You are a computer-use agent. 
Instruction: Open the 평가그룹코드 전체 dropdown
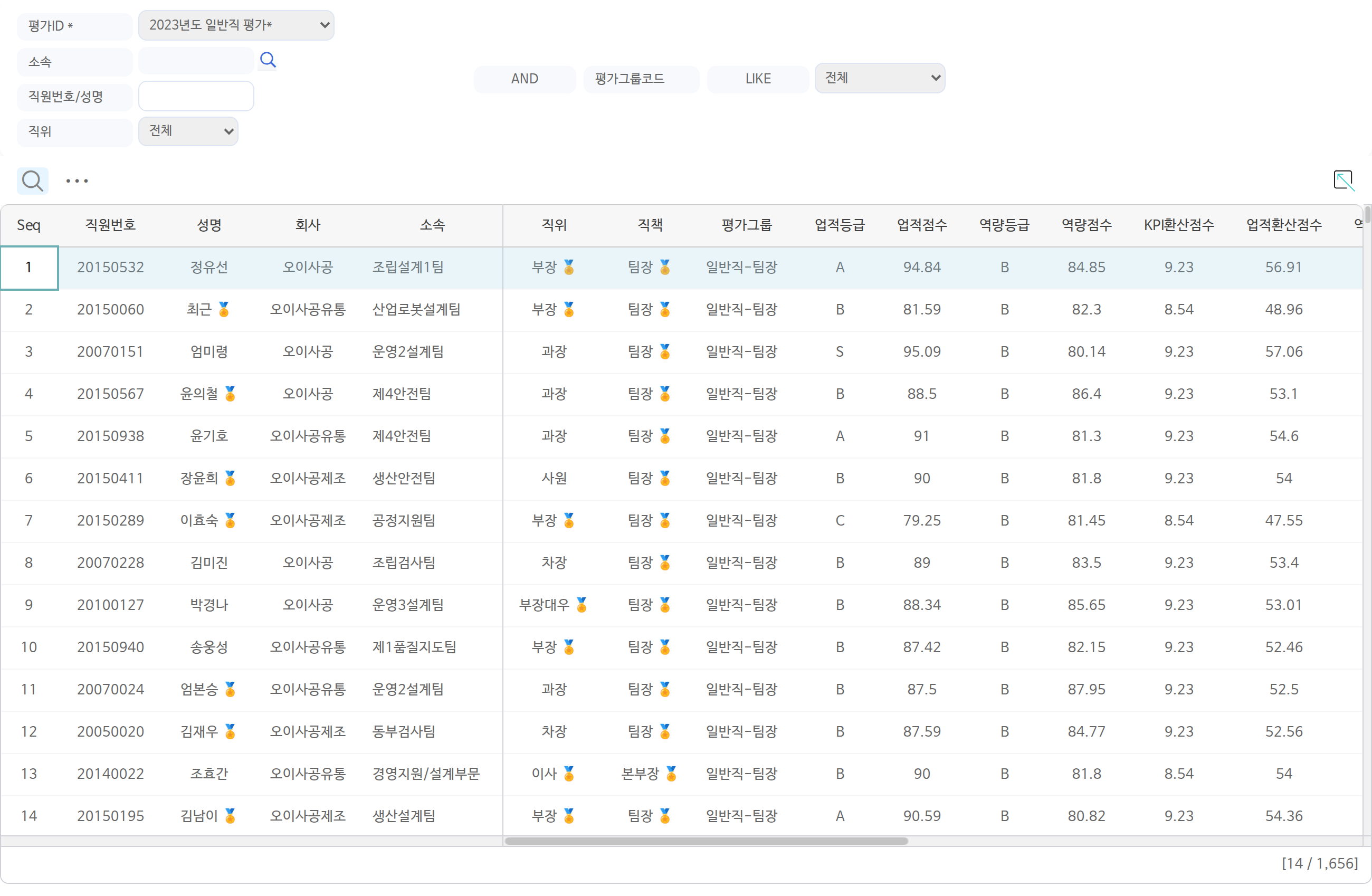tap(879, 79)
